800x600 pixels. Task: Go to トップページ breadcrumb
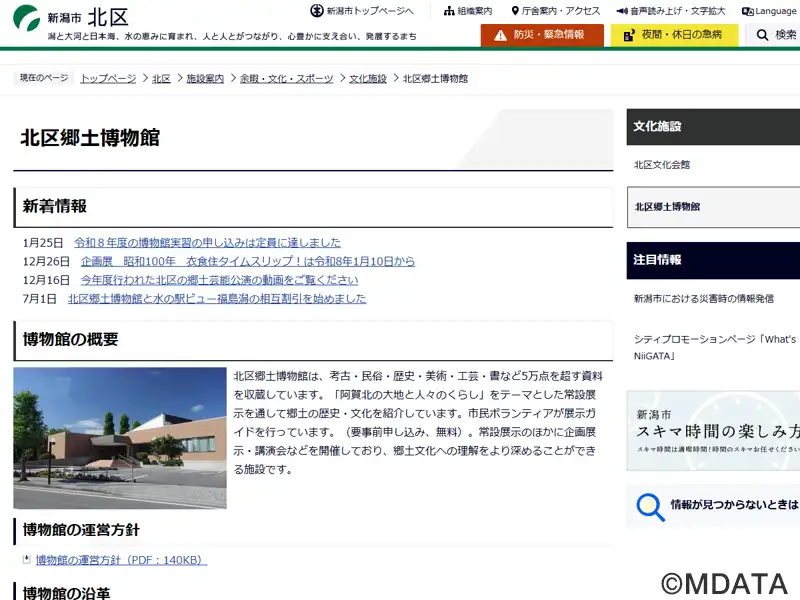coord(108,78)
